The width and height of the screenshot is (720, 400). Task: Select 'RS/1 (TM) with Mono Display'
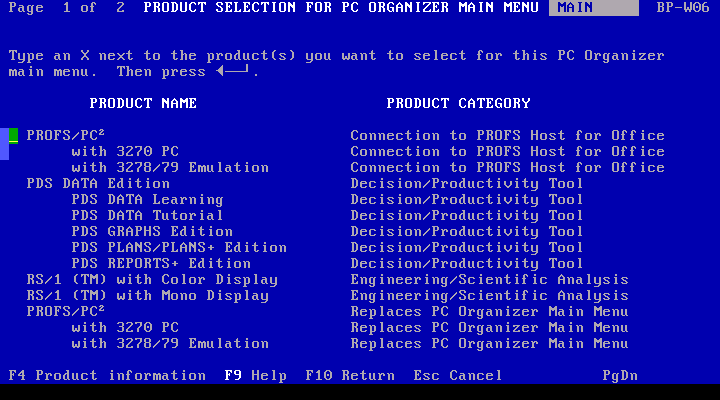click(x=147, y=296)
